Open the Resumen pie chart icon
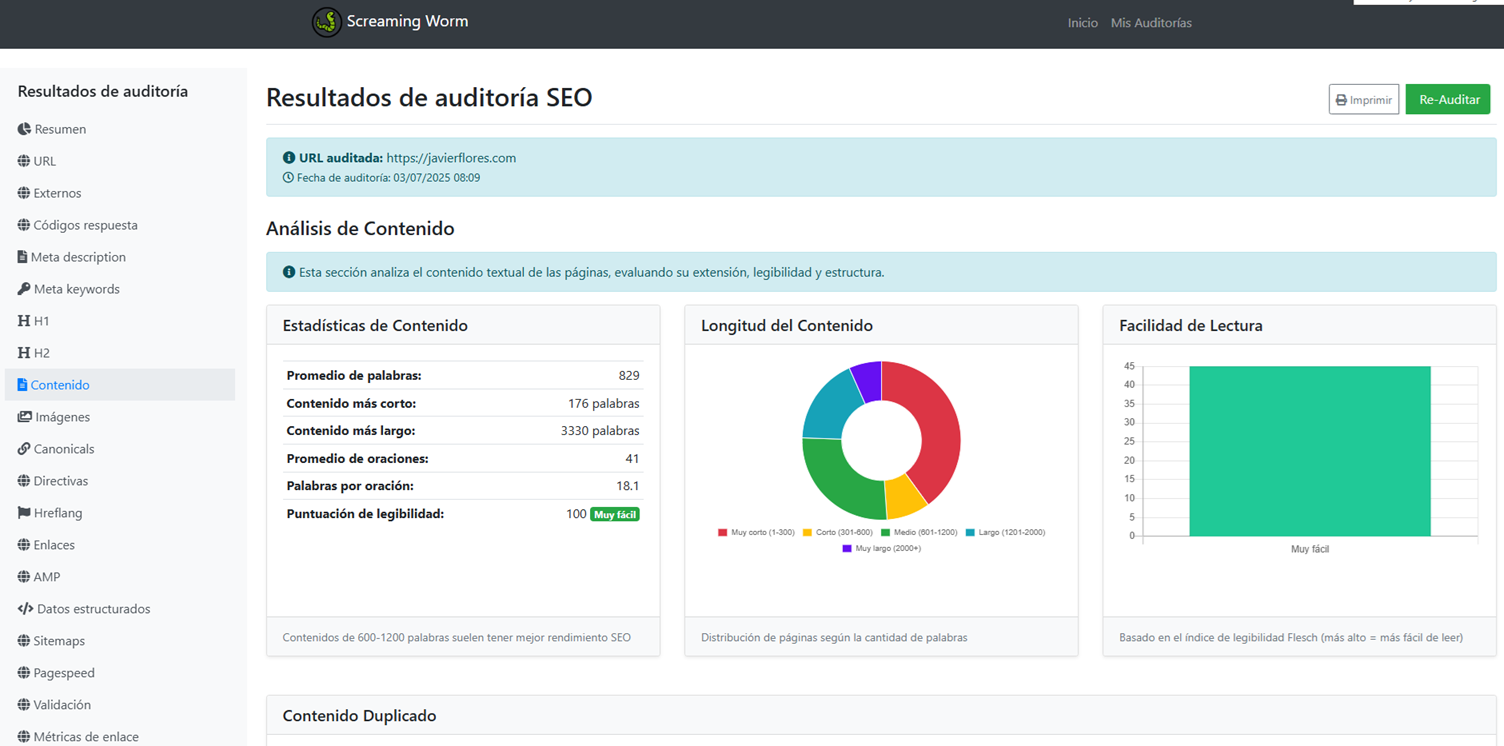Screen dimensions: 1504x746 (x=24, y=129)
